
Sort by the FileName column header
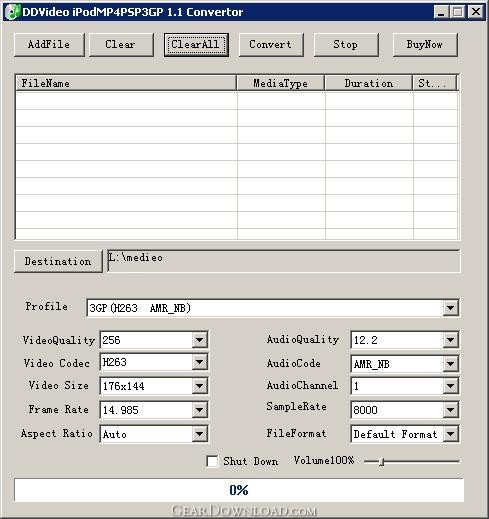pyautogui.click(x=126, y=83)
